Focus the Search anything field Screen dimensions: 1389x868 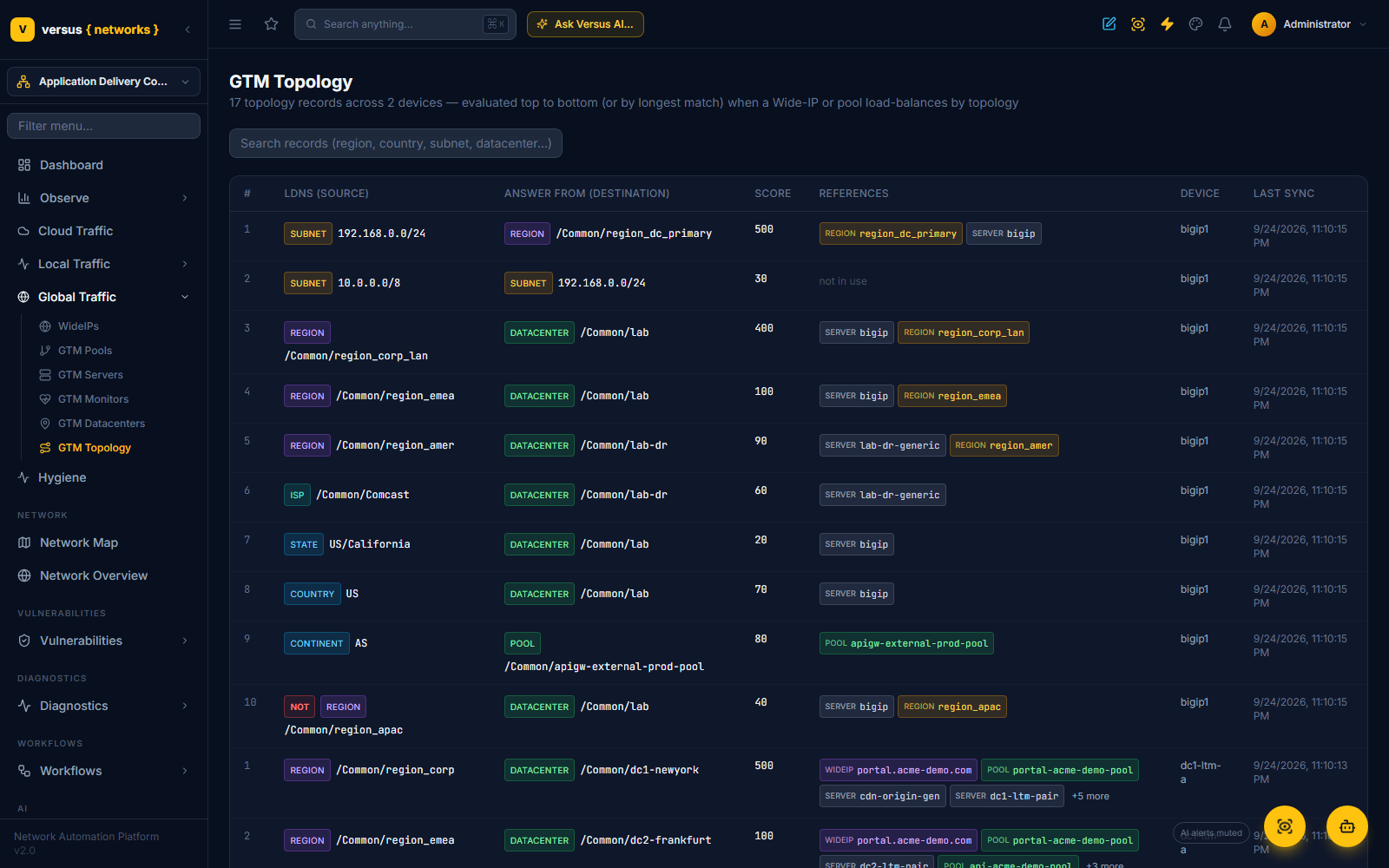[x=405, y=24]
